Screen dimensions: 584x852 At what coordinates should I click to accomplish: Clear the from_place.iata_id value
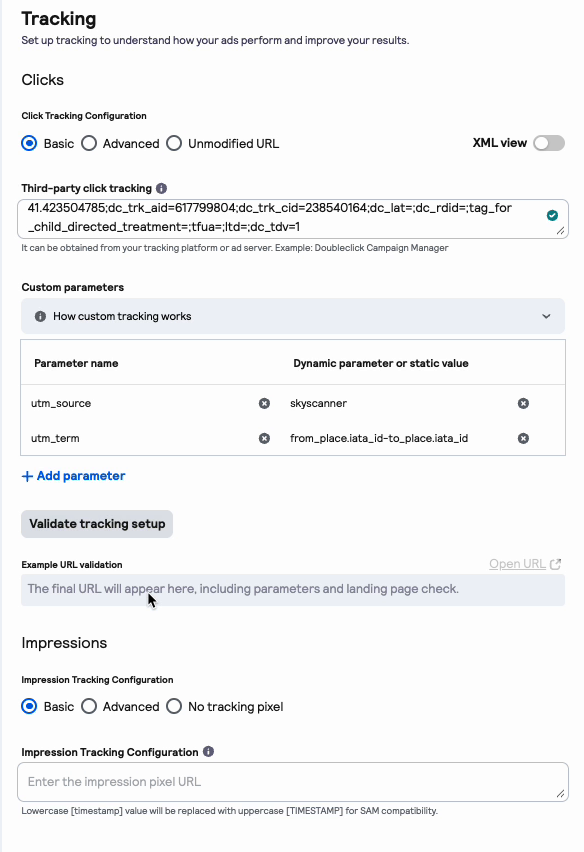(x=523, y=438)
